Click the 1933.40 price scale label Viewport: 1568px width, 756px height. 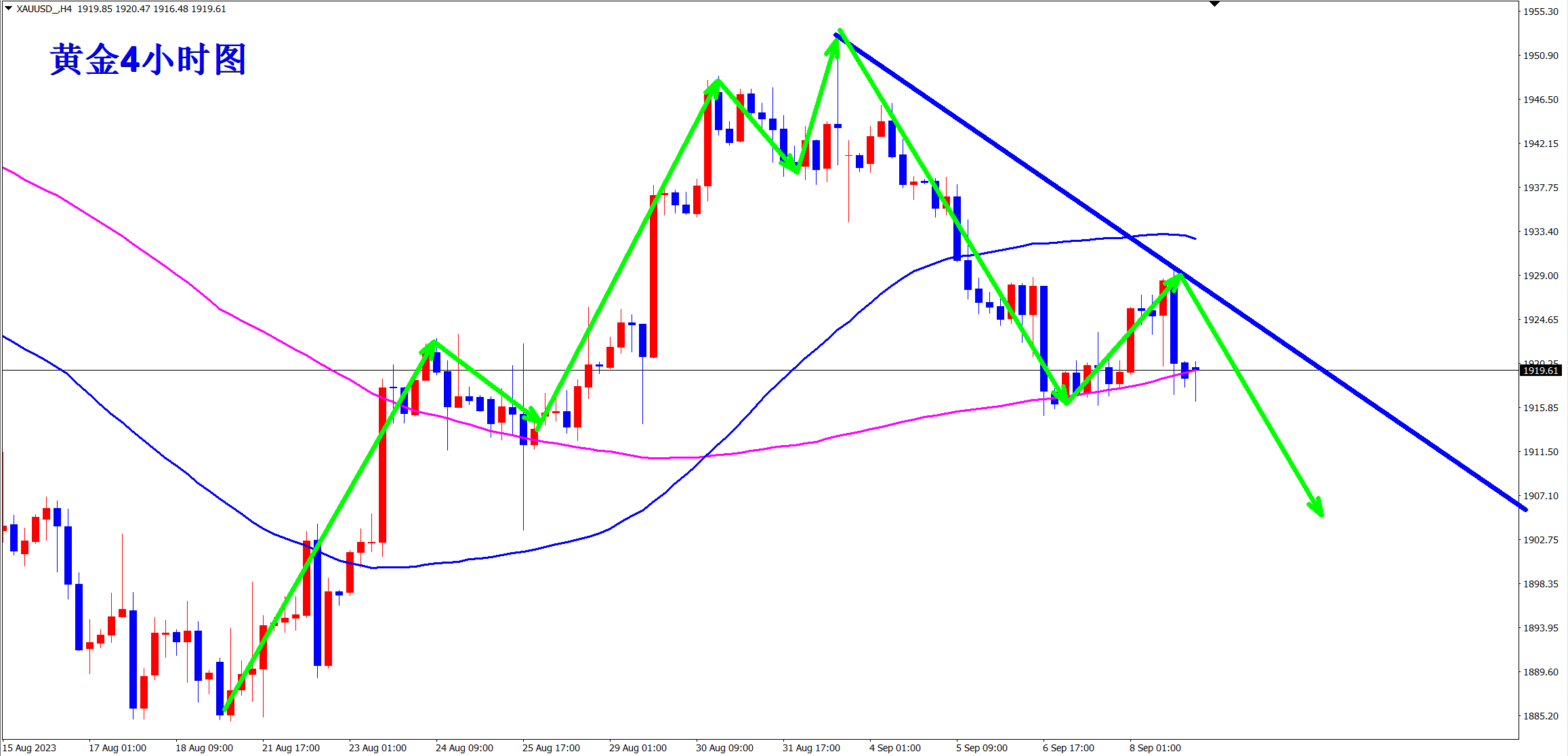pyautogui.click(x=1540, y=232)
